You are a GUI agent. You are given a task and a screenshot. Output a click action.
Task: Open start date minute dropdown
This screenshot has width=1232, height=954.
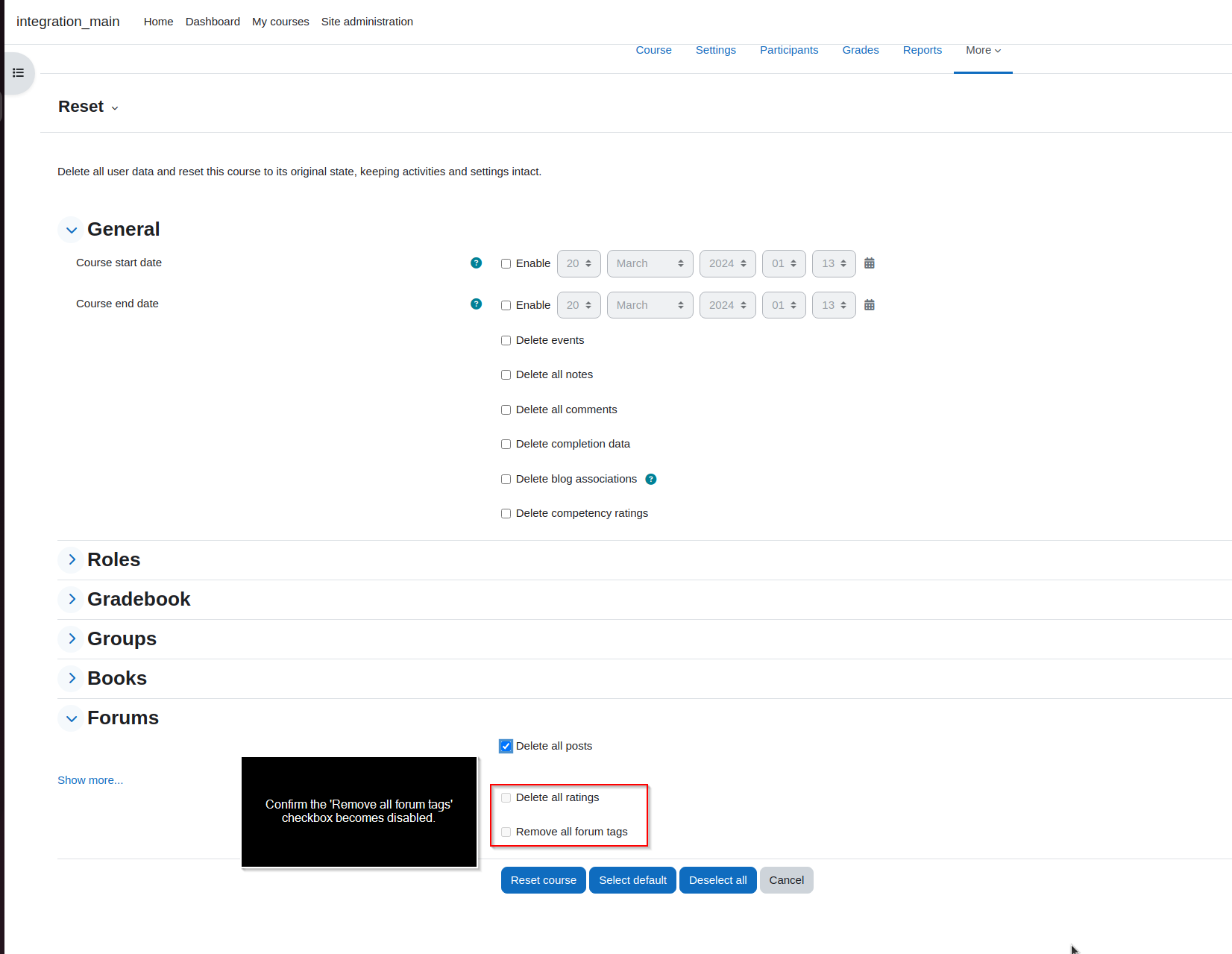point(834,263)
